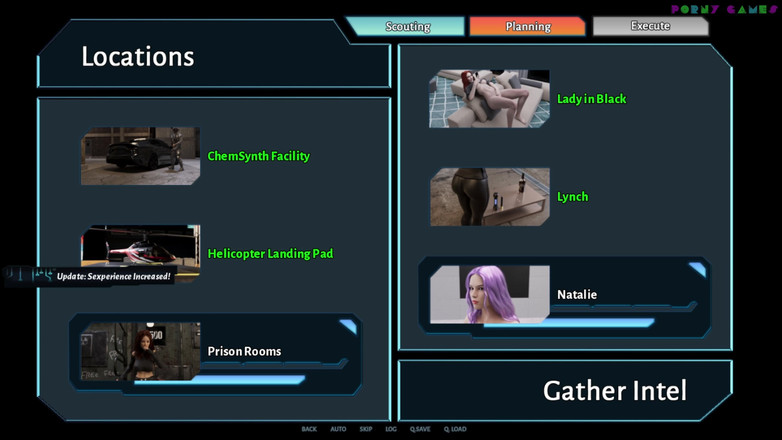This screenshot has height=440, width=782.
Task: Activate SKIP in the bottom menu
Action: pos(366,429)
